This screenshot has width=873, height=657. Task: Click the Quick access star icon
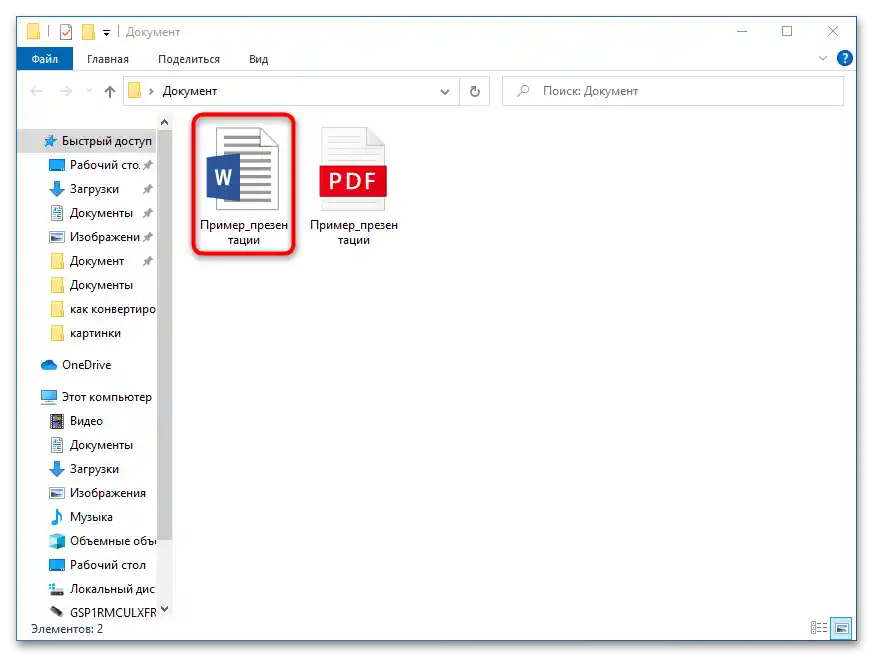[x=50, y=141]
